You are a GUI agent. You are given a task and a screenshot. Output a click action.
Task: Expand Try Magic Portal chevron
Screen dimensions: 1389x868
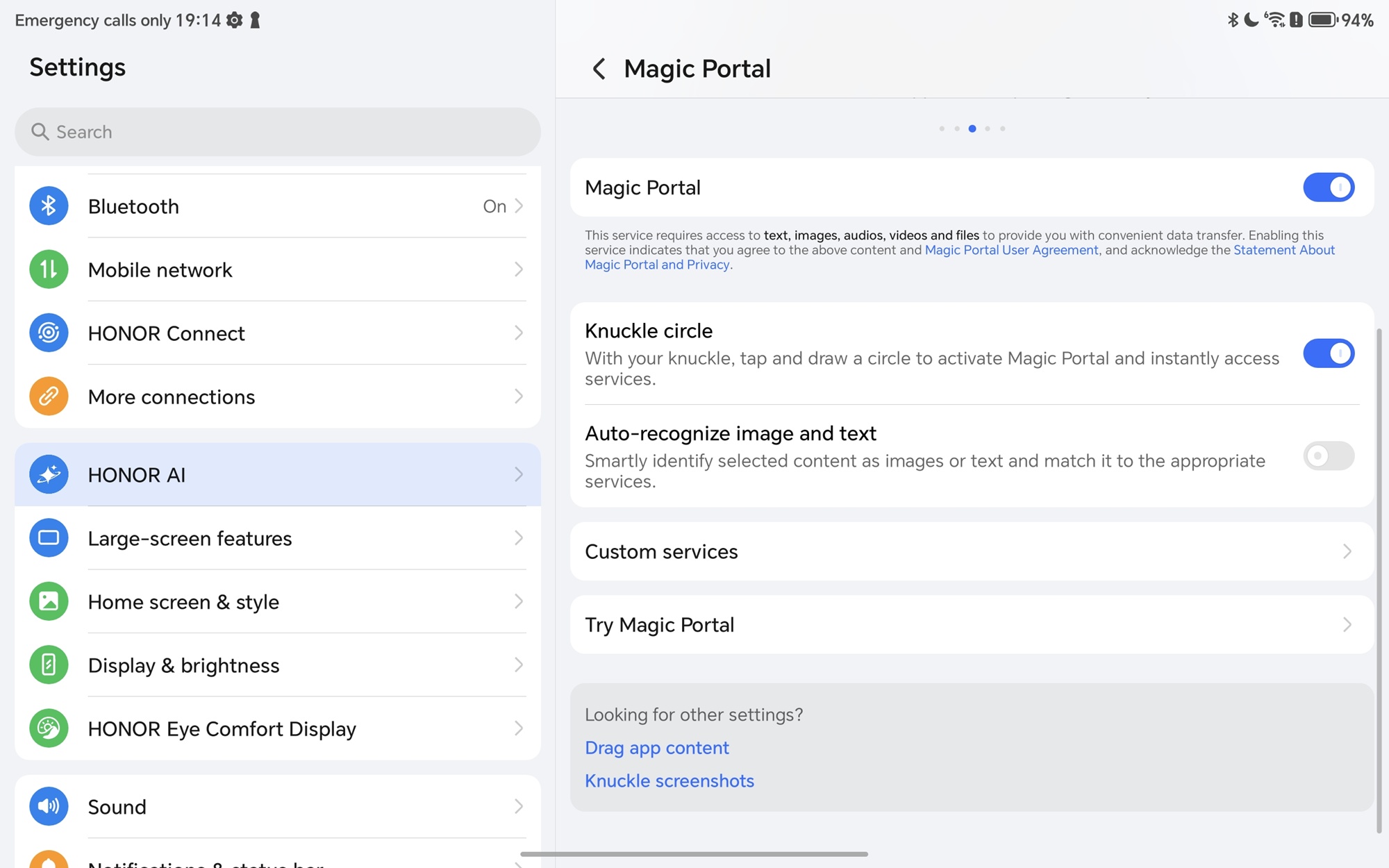click(1347, 625)
